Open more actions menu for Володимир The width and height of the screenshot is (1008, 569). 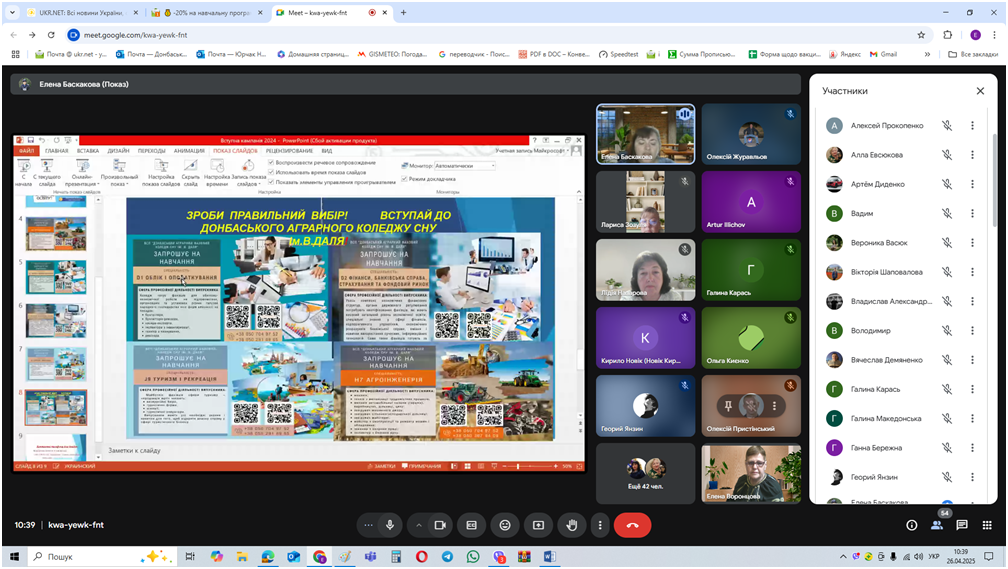click(x=972, y=330)
